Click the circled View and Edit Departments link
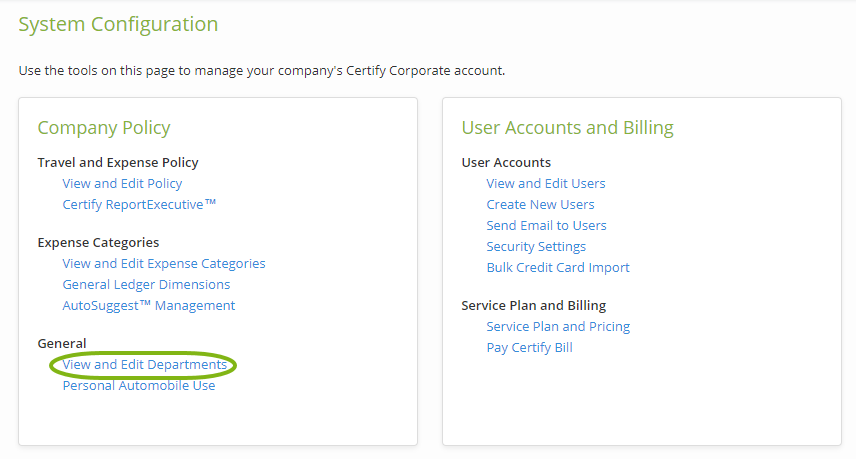Screen dimensions: 856x459 (x=144, y=364)
